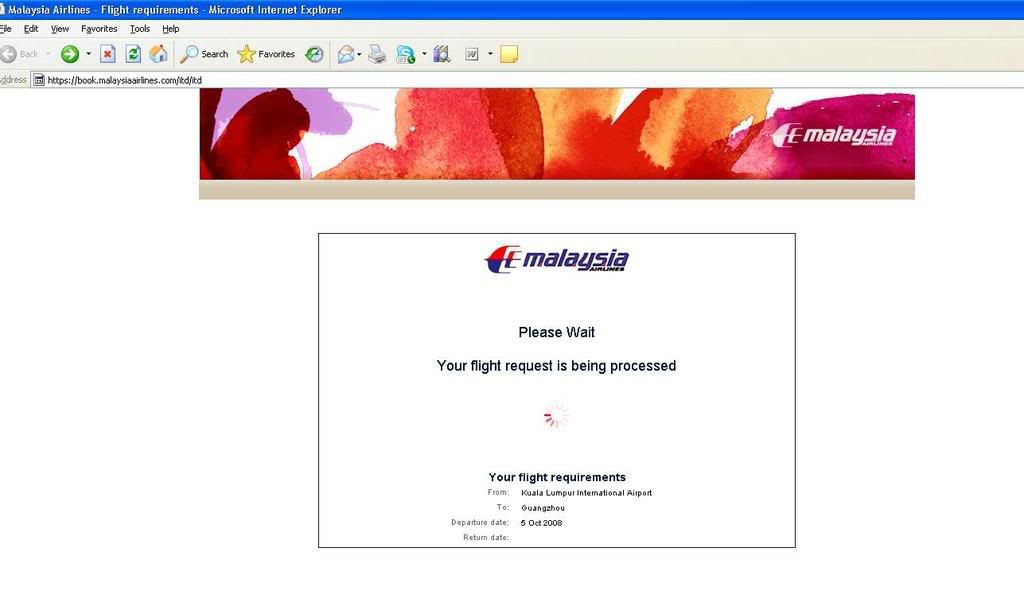Screen dimensions: 1024x614
Task: Click the Skype toolbar icon
Action: pos(406,54)
